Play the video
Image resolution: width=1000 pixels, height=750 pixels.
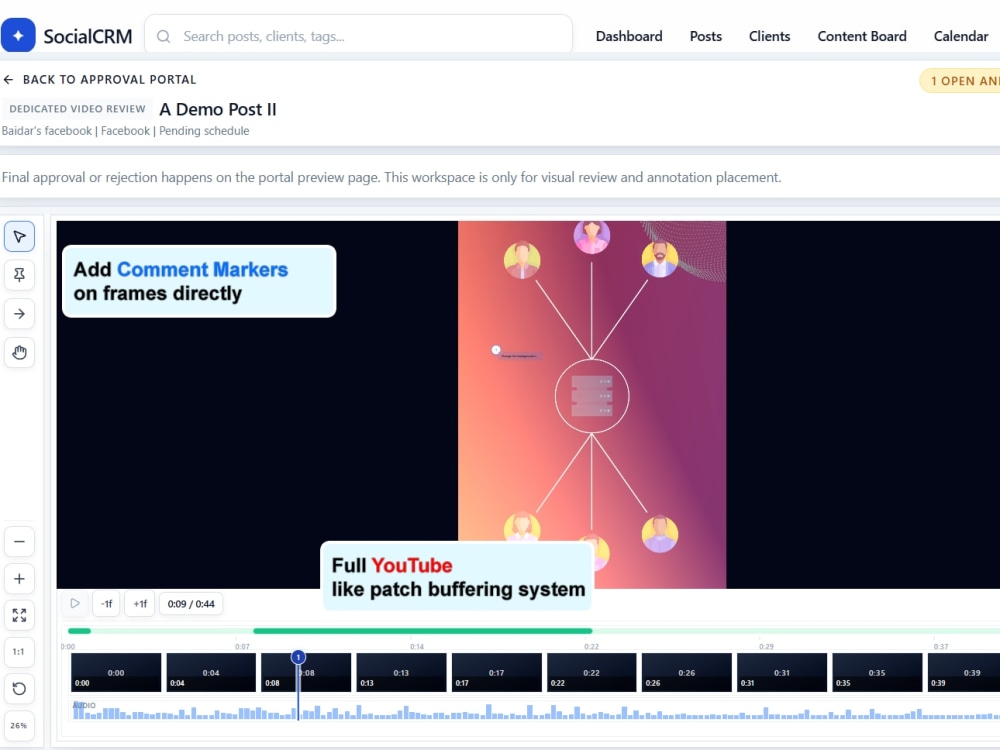(x=75, y=603)
